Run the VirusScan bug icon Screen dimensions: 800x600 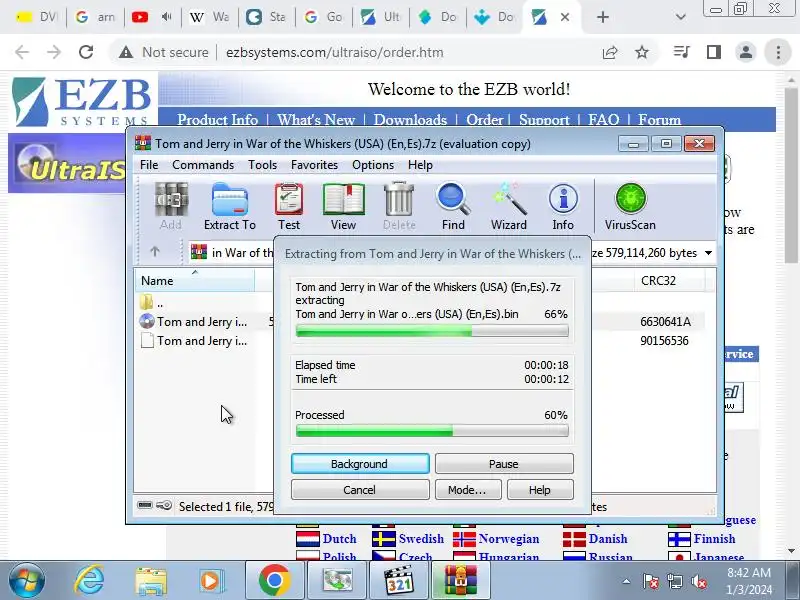click(630, 206)
